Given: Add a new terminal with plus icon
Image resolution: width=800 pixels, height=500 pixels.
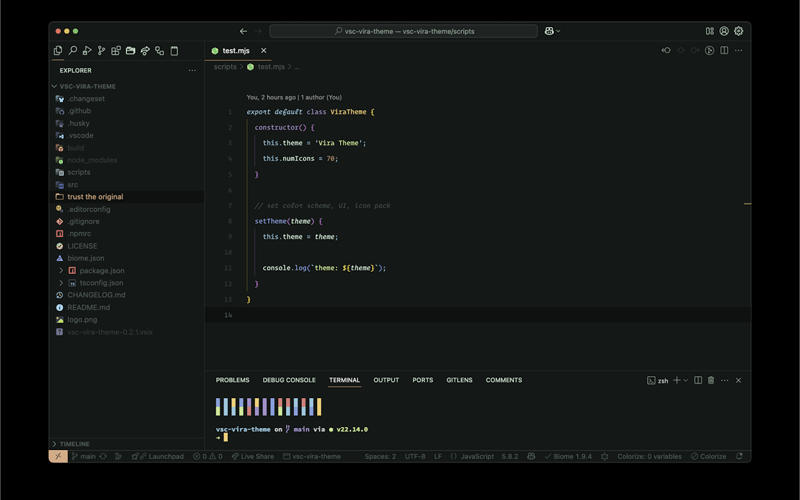Looking at the screenshot, I should point(677,380).
